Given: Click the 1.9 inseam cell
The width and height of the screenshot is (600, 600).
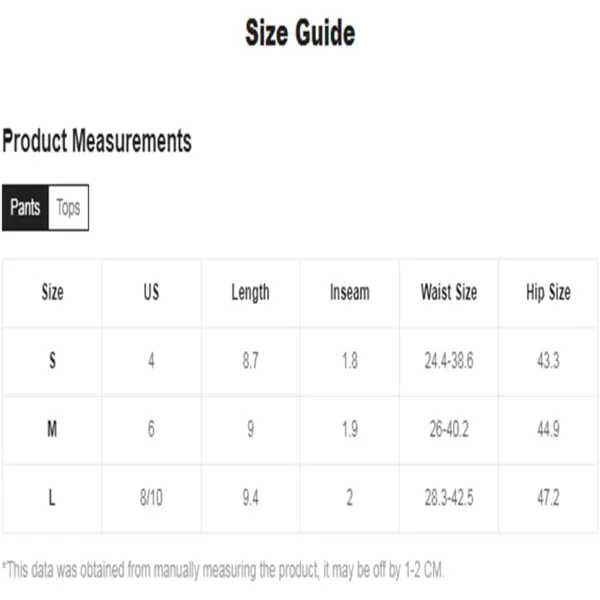Looking at the screenshot, I should tap(349, 430).
